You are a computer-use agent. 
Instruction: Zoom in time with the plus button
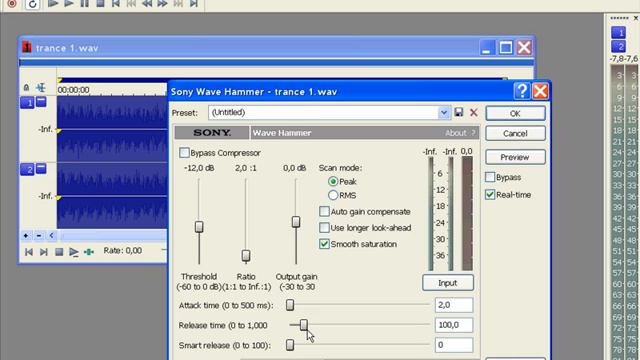pos(26,236)
